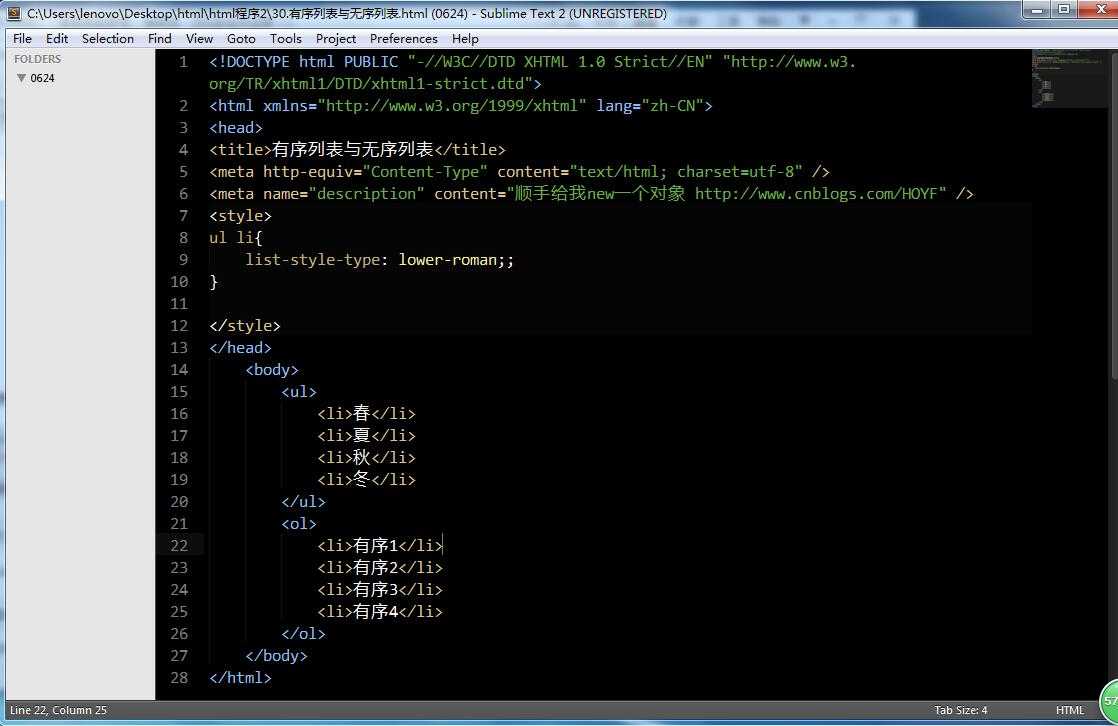Click the closing </style> tag
This screenshot has width=1118, height=726.
[x=245, y=326]
